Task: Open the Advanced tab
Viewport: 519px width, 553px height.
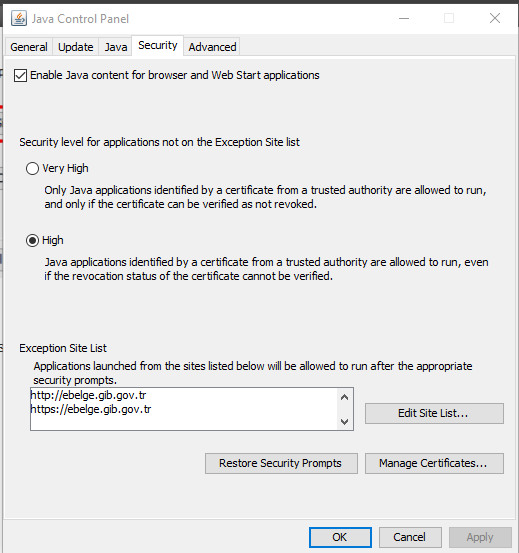Action: pos(212,47)
